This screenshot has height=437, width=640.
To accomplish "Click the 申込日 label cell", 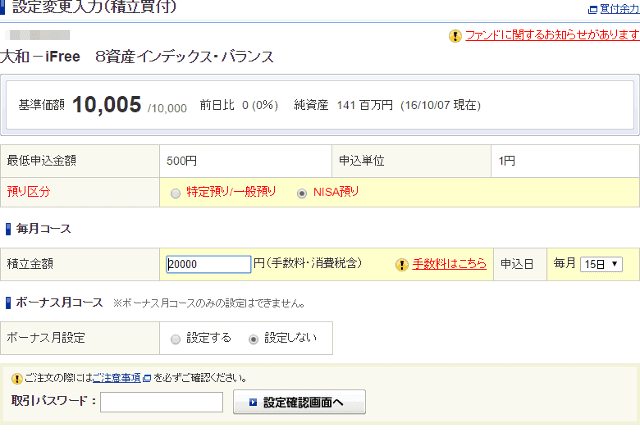I will [520, 264].
